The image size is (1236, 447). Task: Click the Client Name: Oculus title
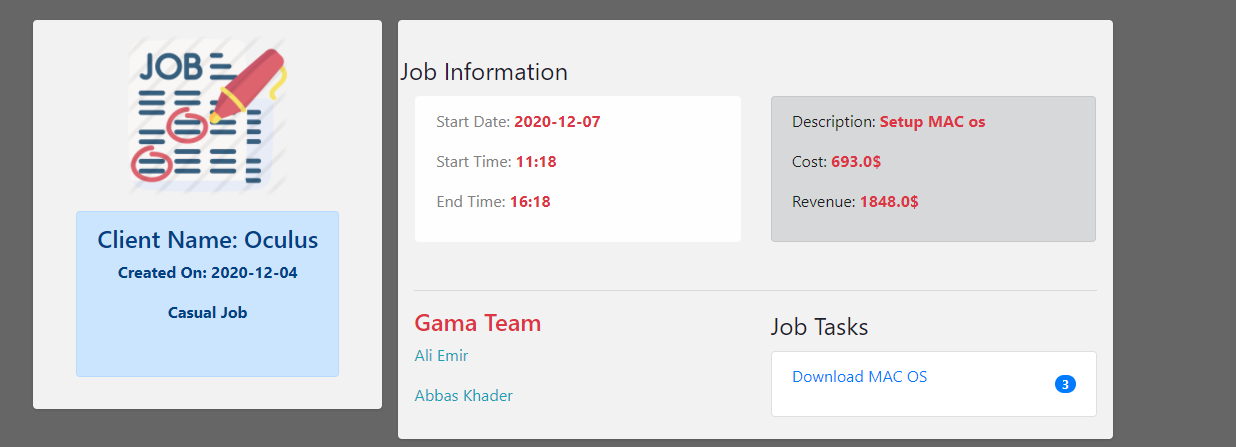(x=207, y=240)
